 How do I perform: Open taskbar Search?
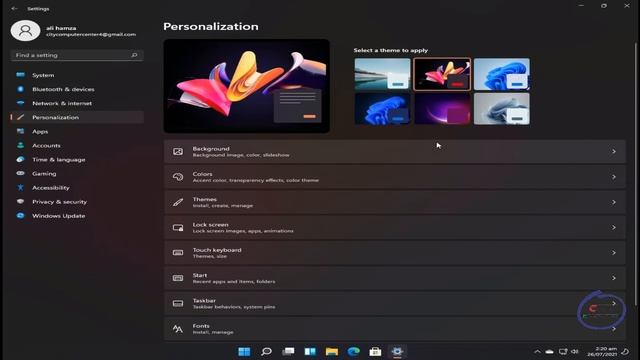(266, 351)
